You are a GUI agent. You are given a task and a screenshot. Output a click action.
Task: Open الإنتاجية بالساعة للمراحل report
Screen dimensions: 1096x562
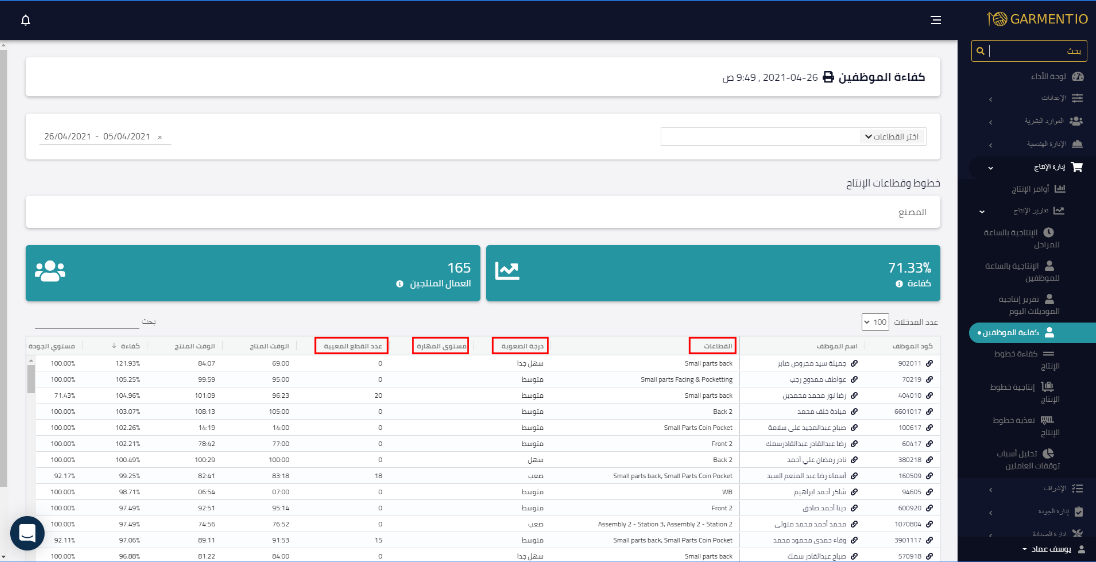click(x=1019, y=238)
